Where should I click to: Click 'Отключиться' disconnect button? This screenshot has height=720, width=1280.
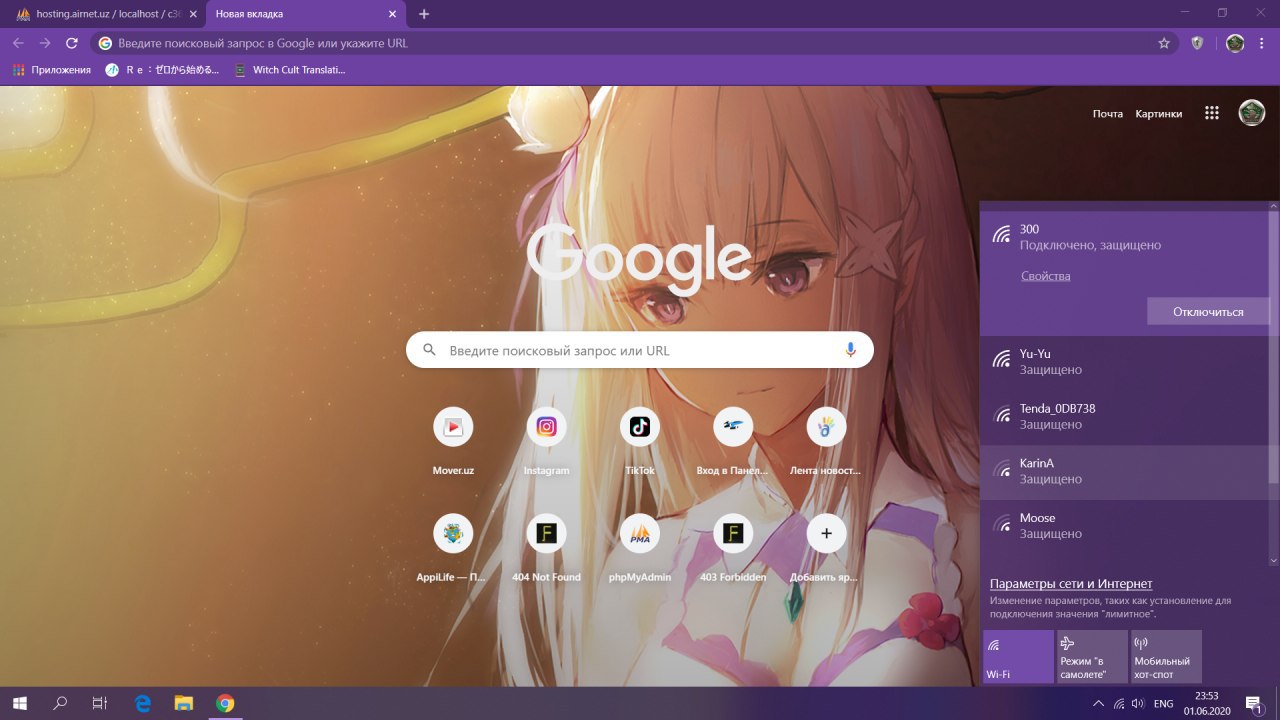[1208, 311]
